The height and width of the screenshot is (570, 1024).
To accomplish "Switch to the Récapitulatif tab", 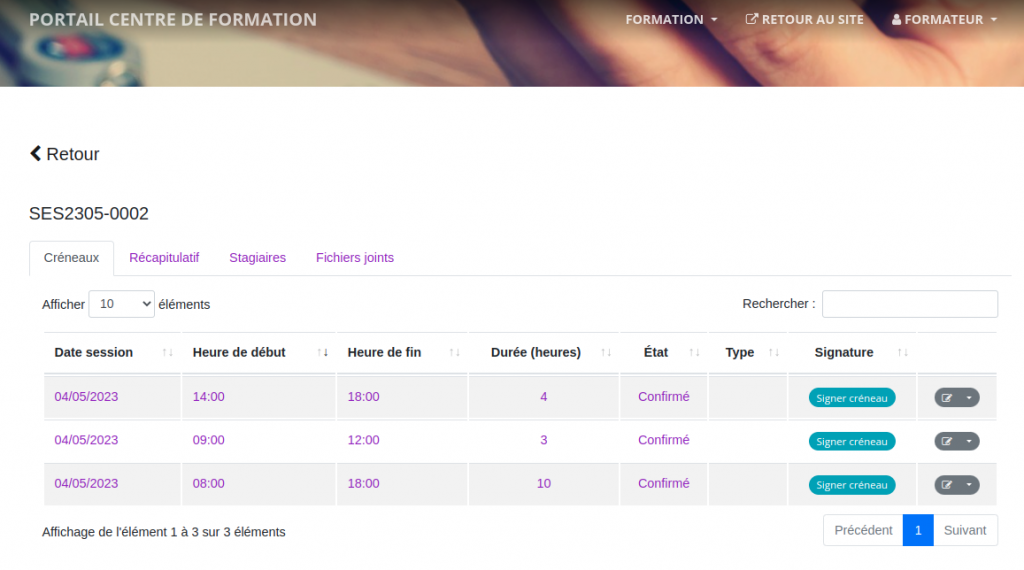I will (164, 258).
